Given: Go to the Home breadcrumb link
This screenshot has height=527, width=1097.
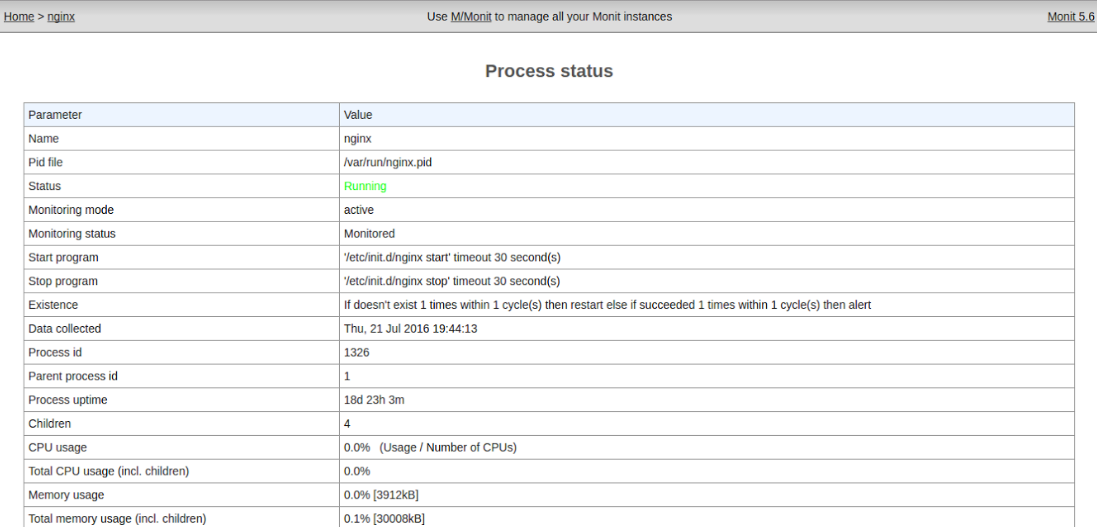Looking at the screenshot, I should point(19,17).
